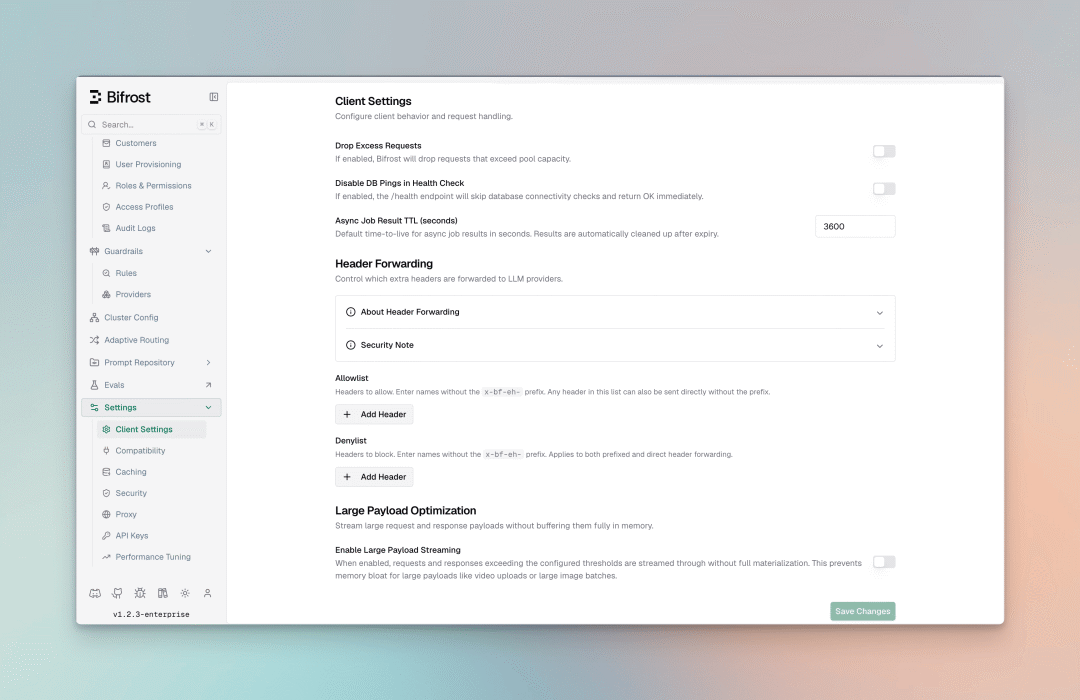Open the GitHub icon in sidebar footer
This screenshot has height=700, width=1080.
coord(118,593)
